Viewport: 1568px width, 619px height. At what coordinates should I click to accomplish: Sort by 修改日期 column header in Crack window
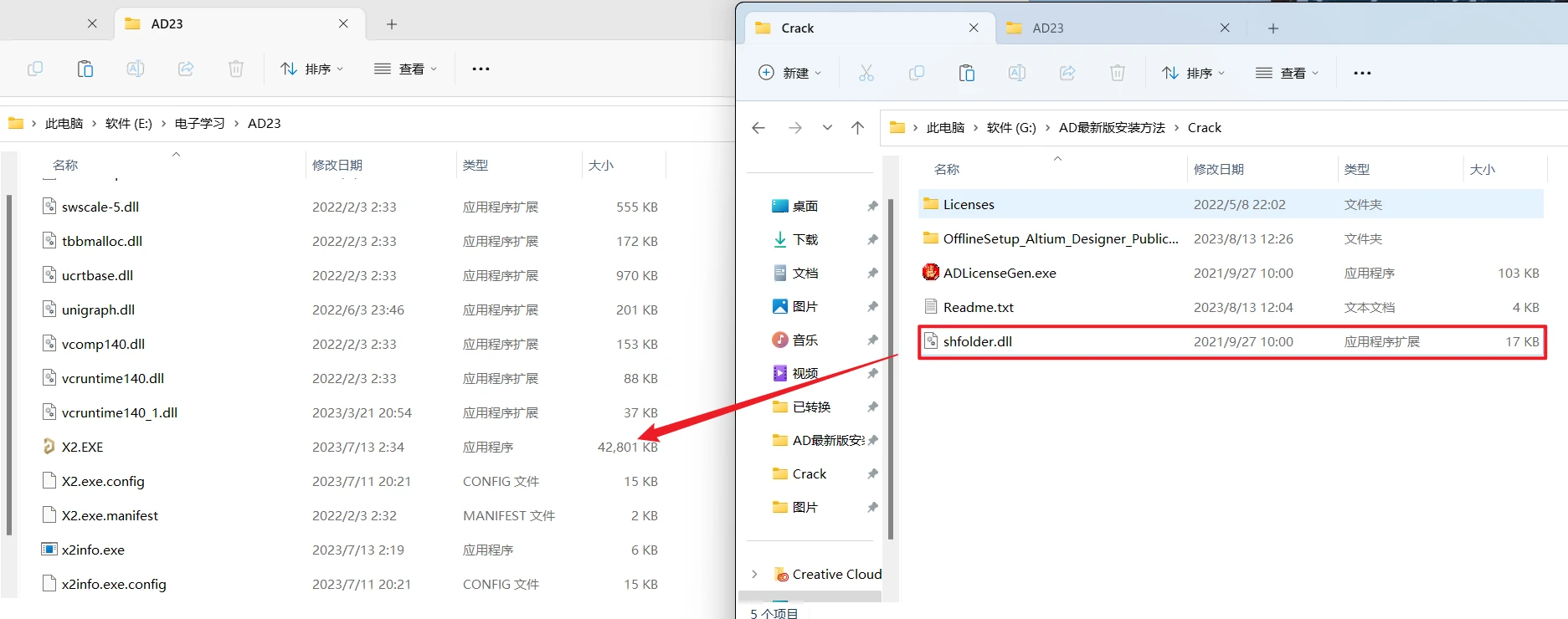coord(1218,169)
